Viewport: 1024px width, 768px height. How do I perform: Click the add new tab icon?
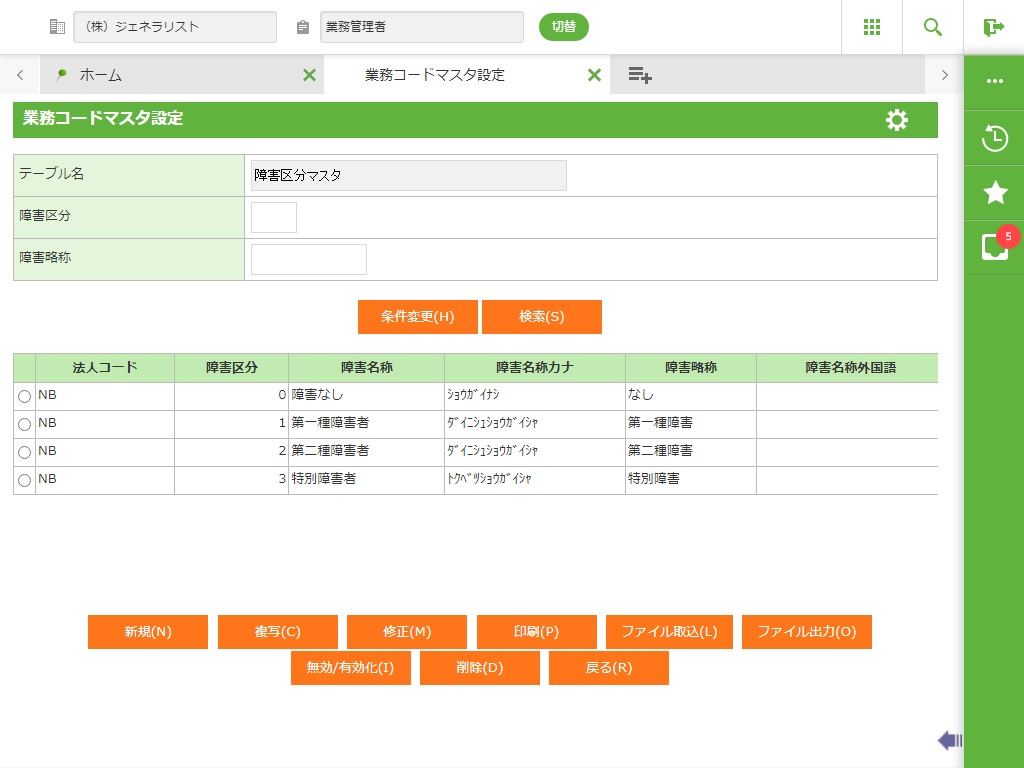click(640, 75)
